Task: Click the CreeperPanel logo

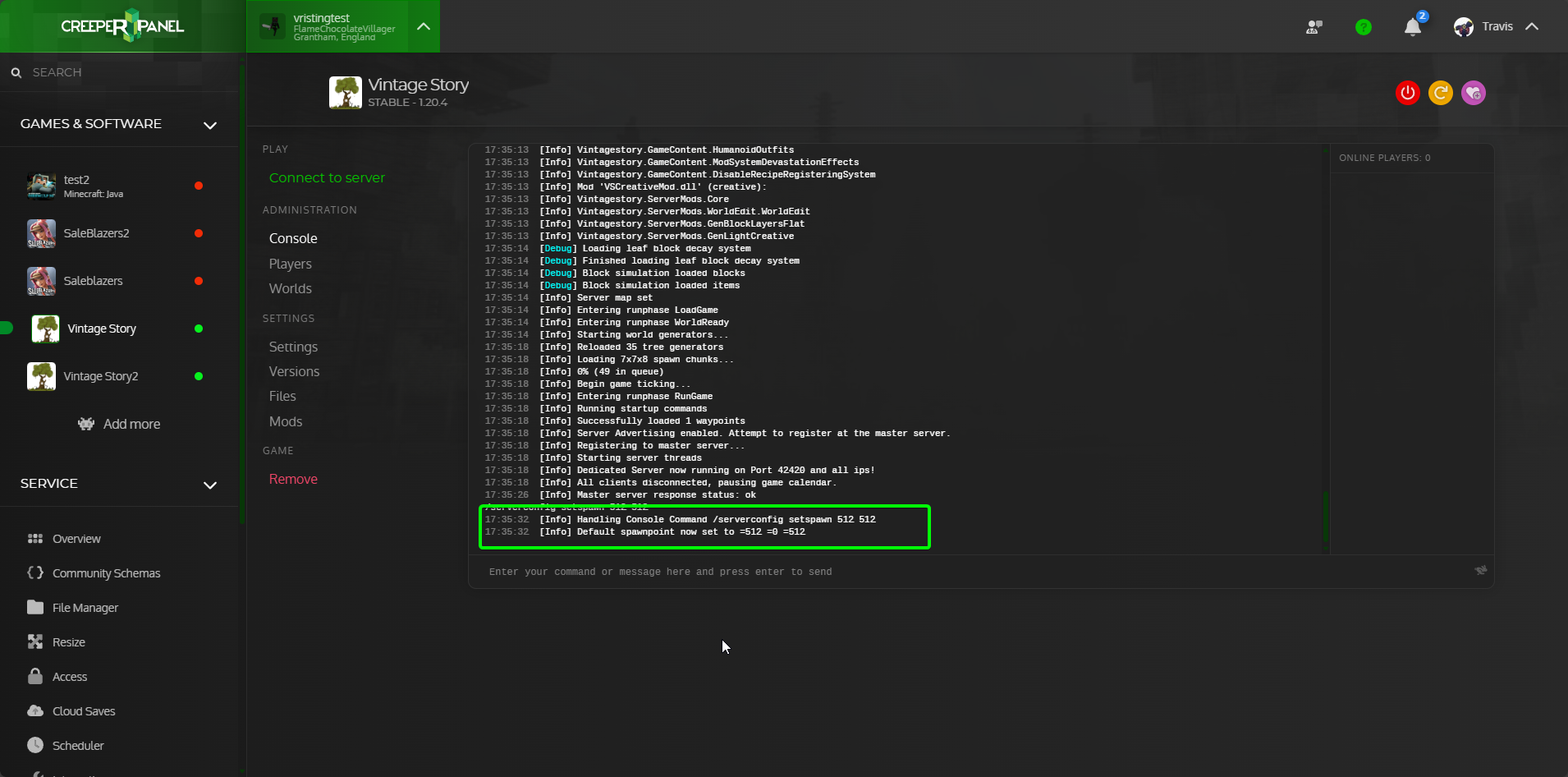Action: tap(122, 26)
